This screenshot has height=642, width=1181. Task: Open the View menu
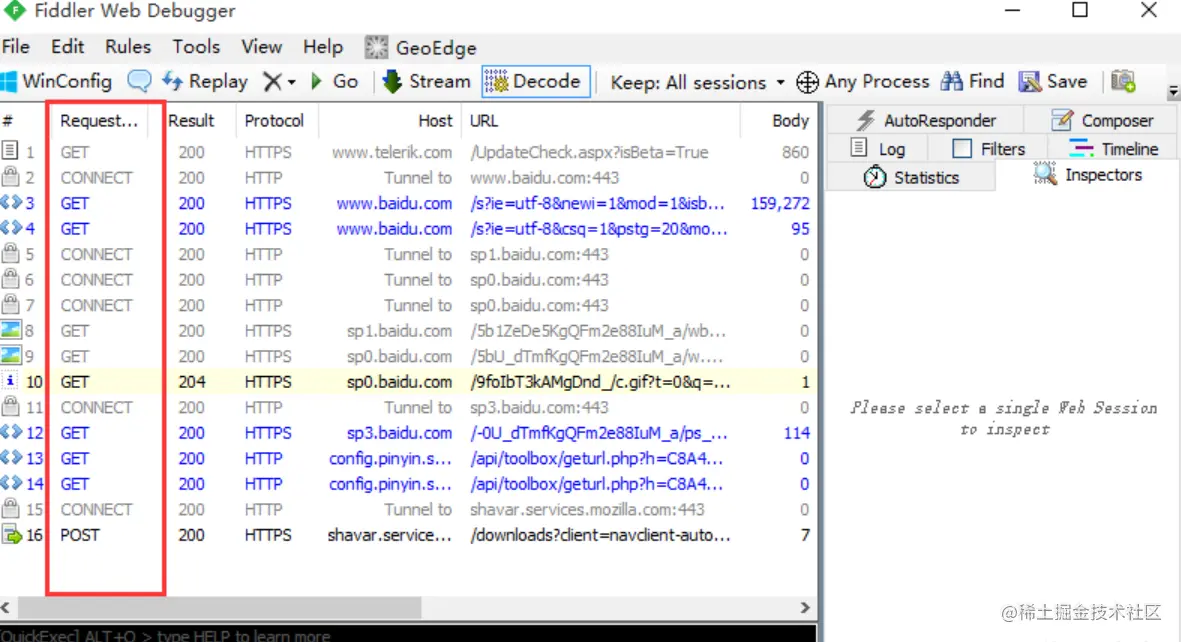point(261,47)
